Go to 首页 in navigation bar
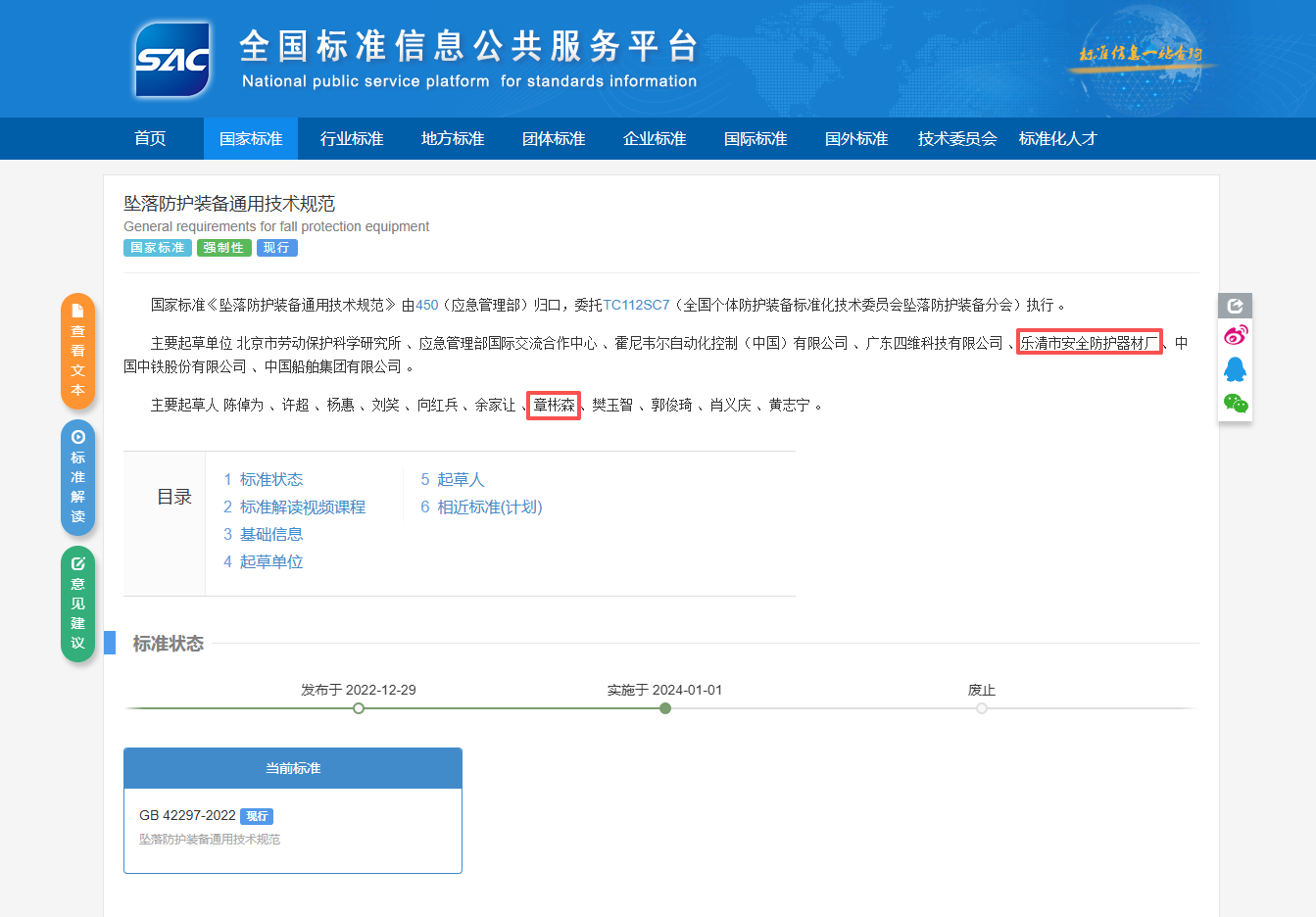The height and width of the screenshot is (917, 1316). pyautogui.click(x=150, y=139)
